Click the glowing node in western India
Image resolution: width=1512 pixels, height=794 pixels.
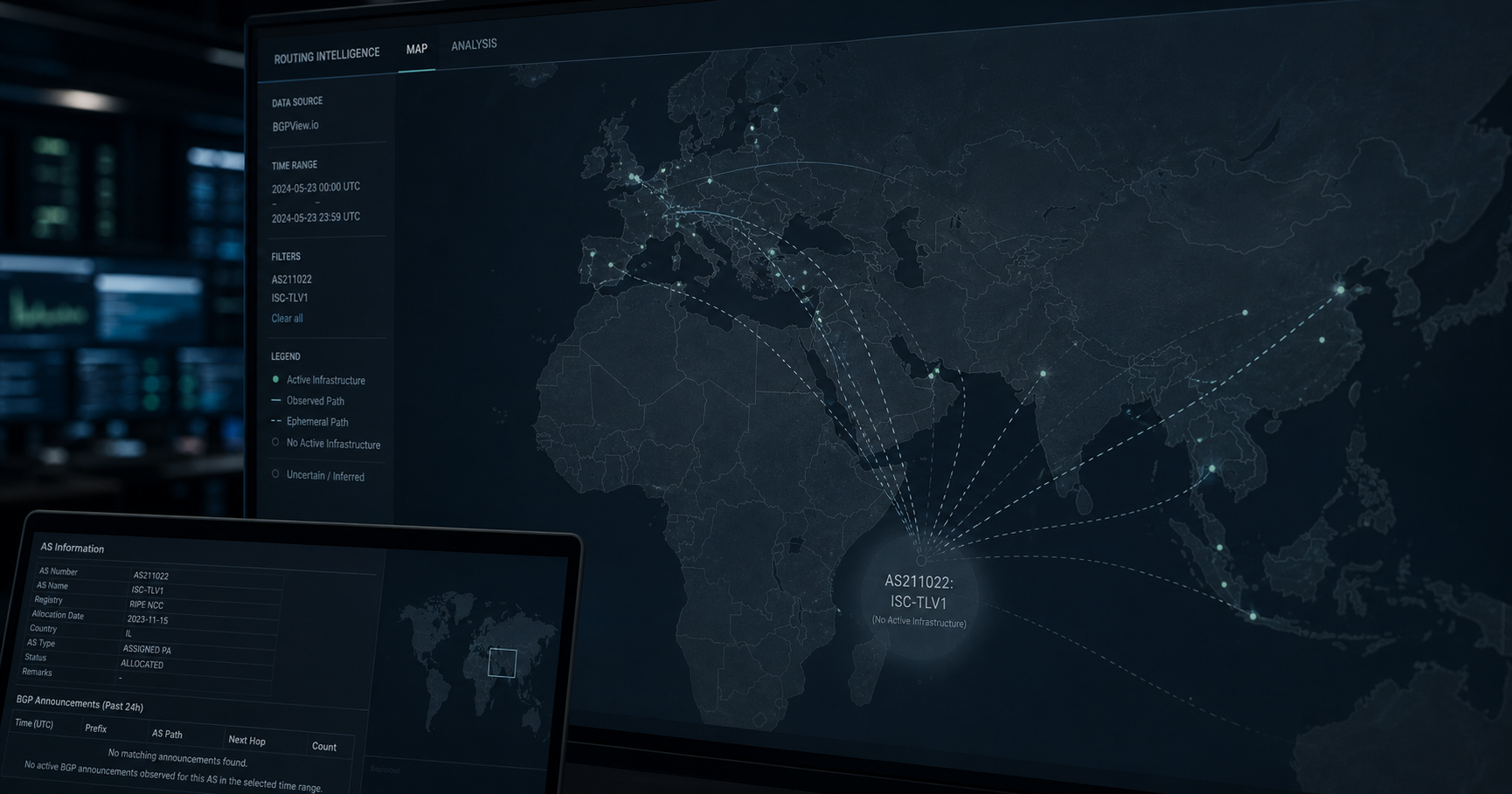(1043, 374)
